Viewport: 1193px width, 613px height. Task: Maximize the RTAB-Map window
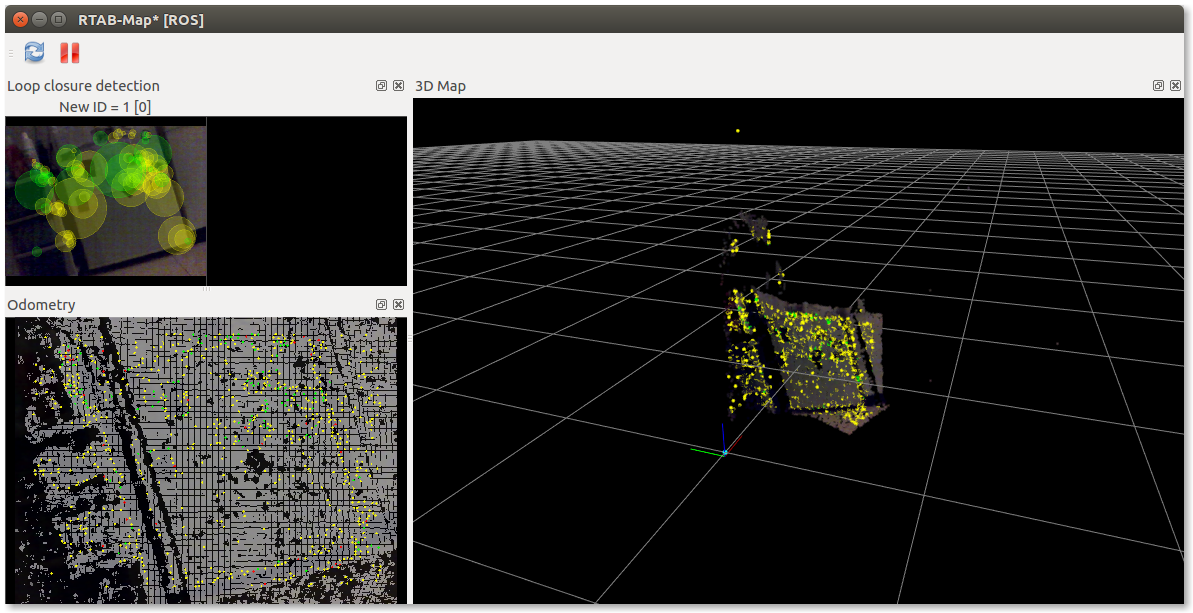pyautogui.click(x=59, y=19)
